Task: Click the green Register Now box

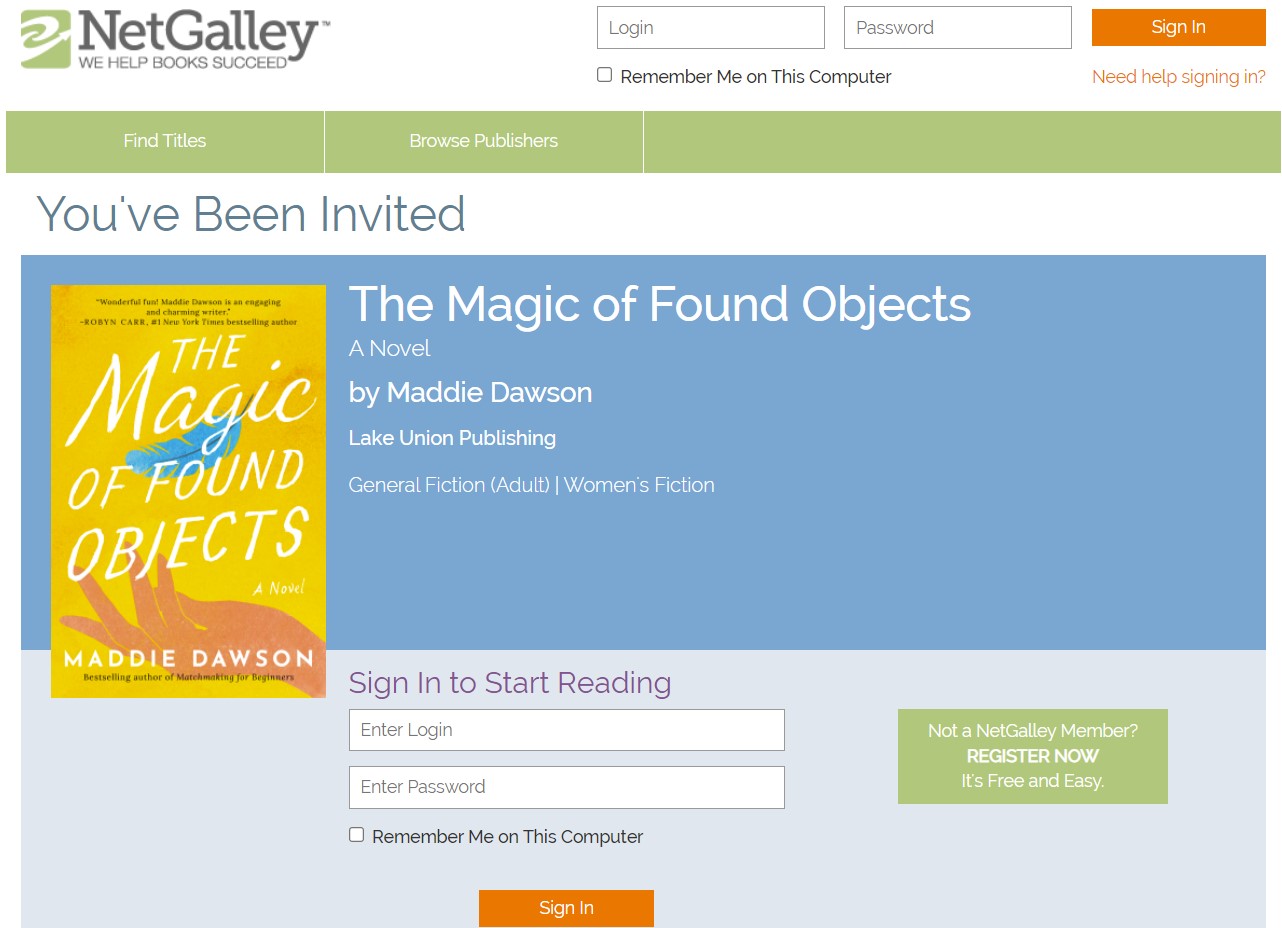Action: [x=1032, y=756]
